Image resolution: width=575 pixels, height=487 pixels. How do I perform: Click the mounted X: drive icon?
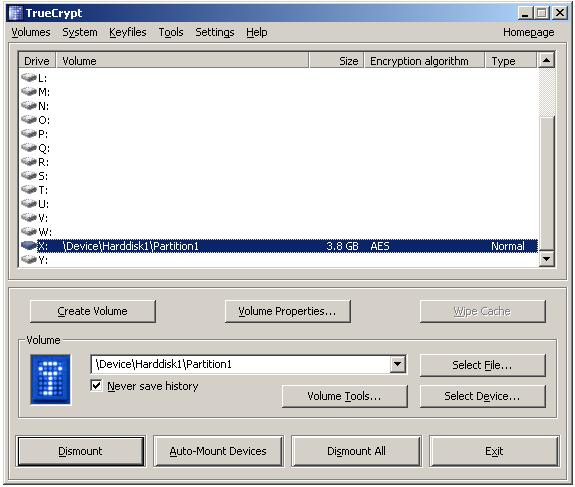click(x=29, y=245)
